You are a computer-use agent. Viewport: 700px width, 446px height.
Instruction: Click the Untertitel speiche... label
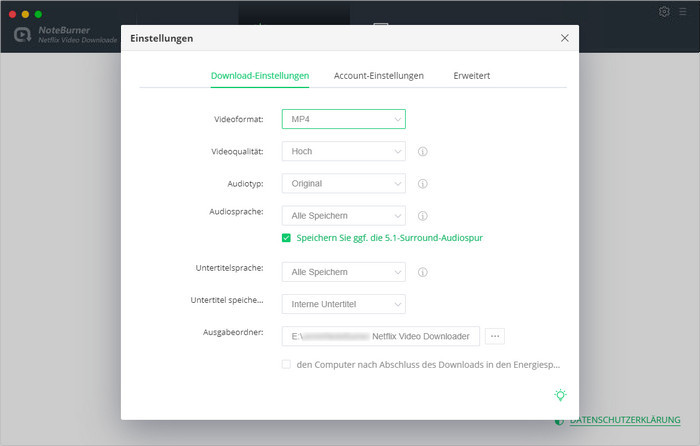227,300
